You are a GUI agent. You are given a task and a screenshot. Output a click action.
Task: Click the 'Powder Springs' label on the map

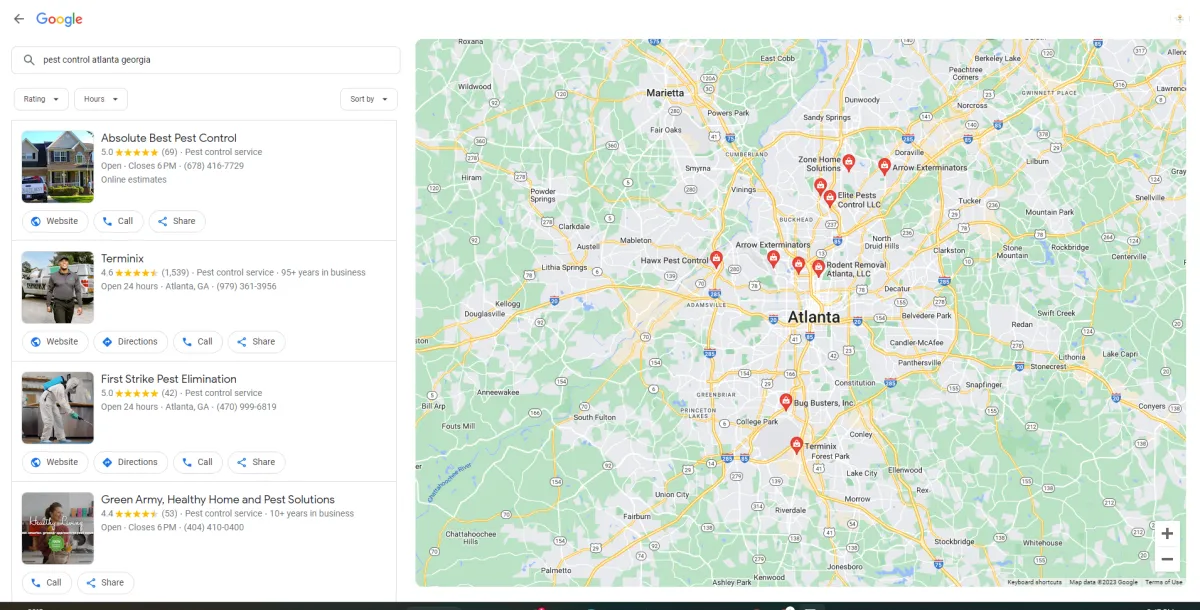pos(543,195)
